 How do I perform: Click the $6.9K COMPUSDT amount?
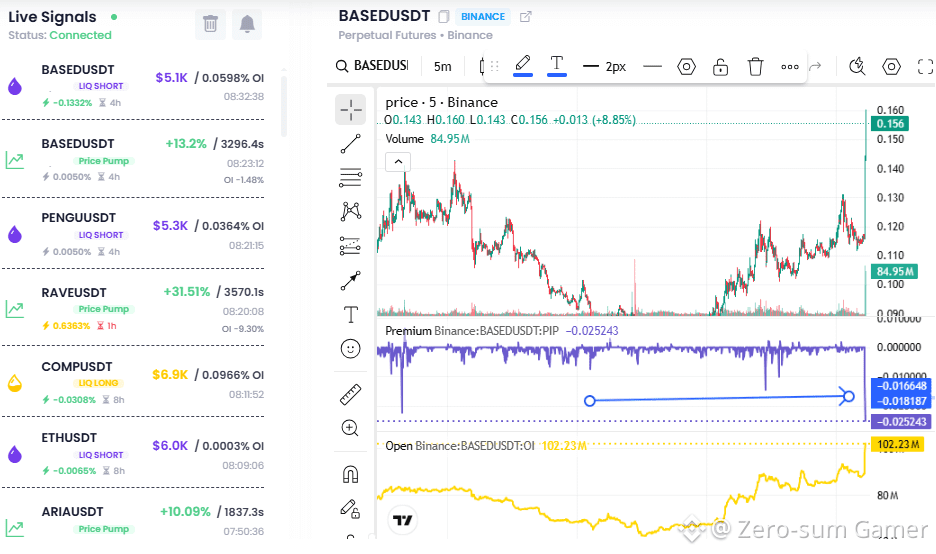point(170,374)
